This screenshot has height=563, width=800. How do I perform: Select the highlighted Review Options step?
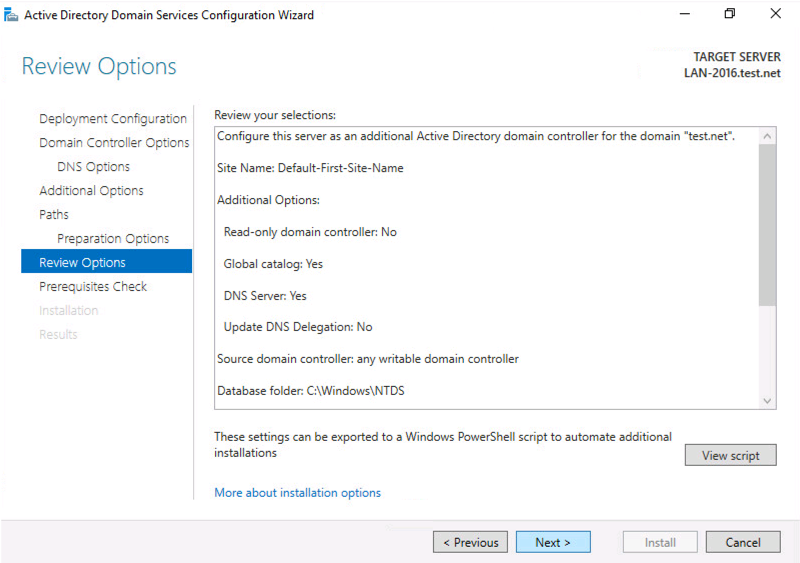point(106,261)
